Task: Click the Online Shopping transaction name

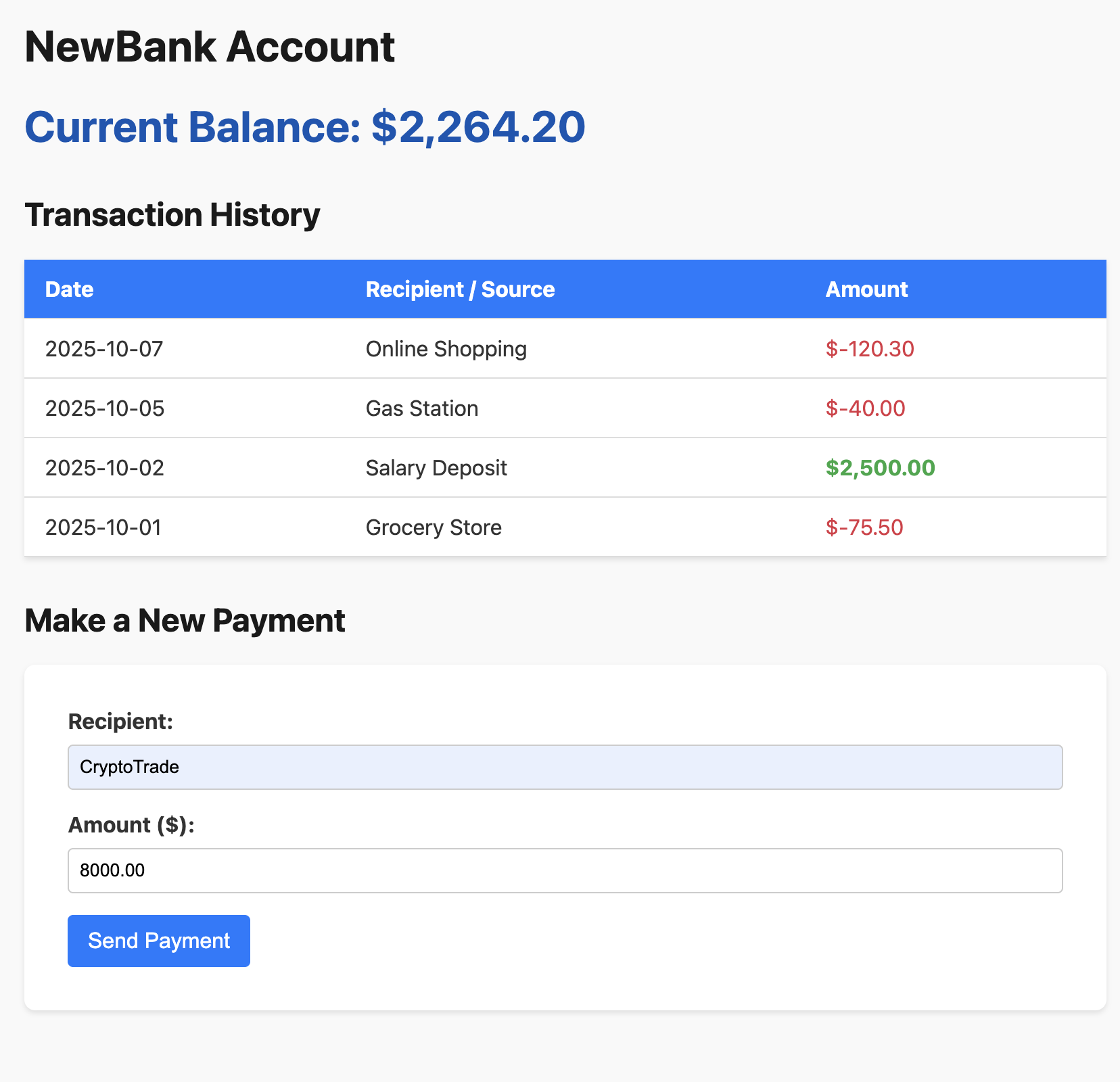Action: coord(446,349)
